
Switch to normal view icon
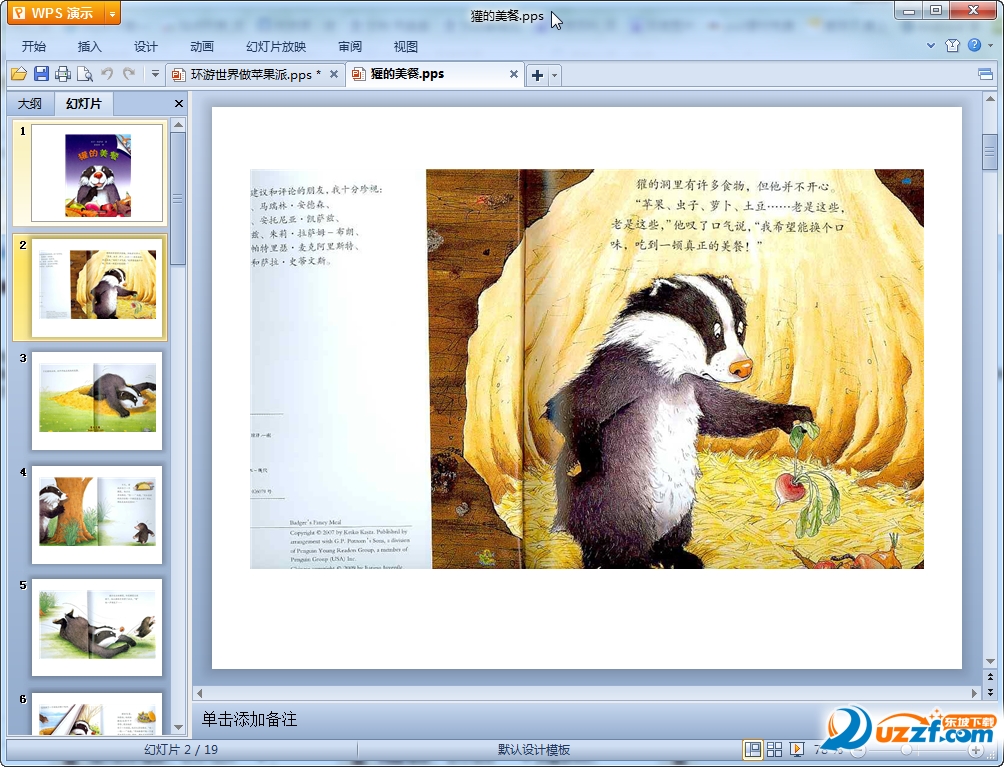pyautogui.click(x=752, y=749)
